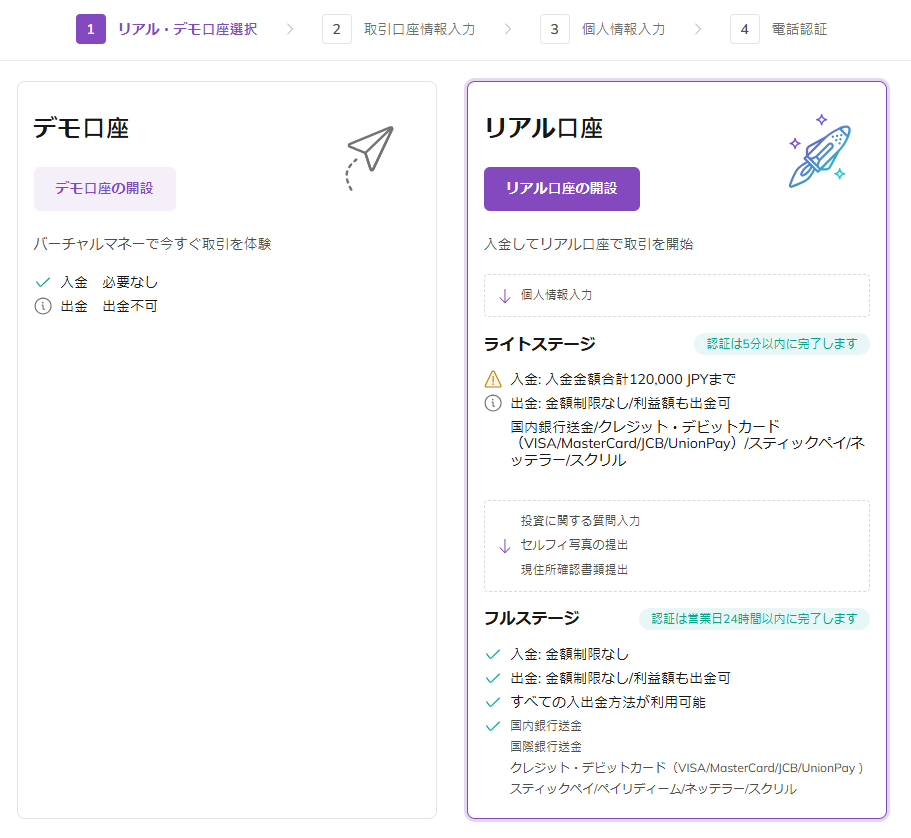Image resolution: width=911 pixels, height=838 pixels.
Task: Click the checkmark beside すべての入出金方法が利用可能
Action: pos(493,702)
